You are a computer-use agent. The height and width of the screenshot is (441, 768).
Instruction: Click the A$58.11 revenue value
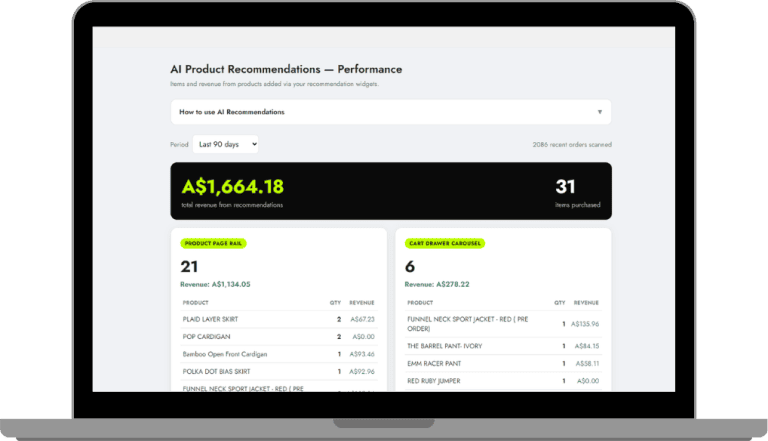point(587,364)
